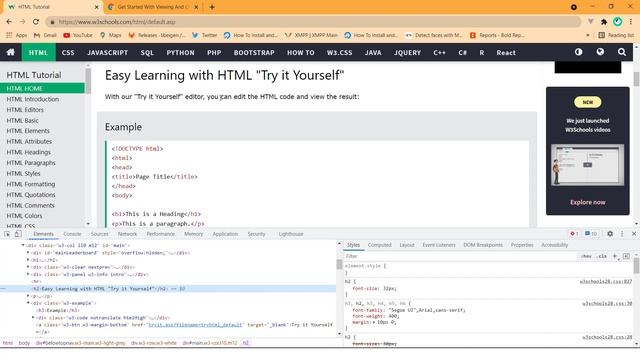This screenshot has height=360, width=640.
Task: Select the highlighted h2 Easy Learning node
Action: [168, 289]
